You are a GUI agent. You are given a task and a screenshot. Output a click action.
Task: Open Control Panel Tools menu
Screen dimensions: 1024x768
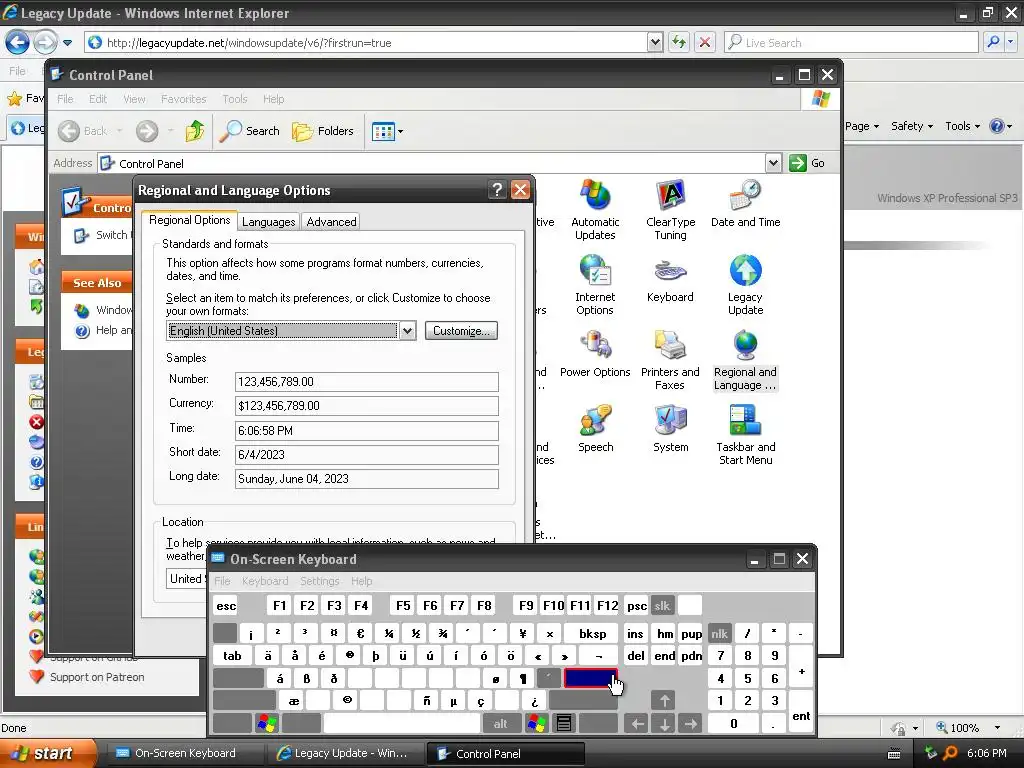click(x=234, y=99)
